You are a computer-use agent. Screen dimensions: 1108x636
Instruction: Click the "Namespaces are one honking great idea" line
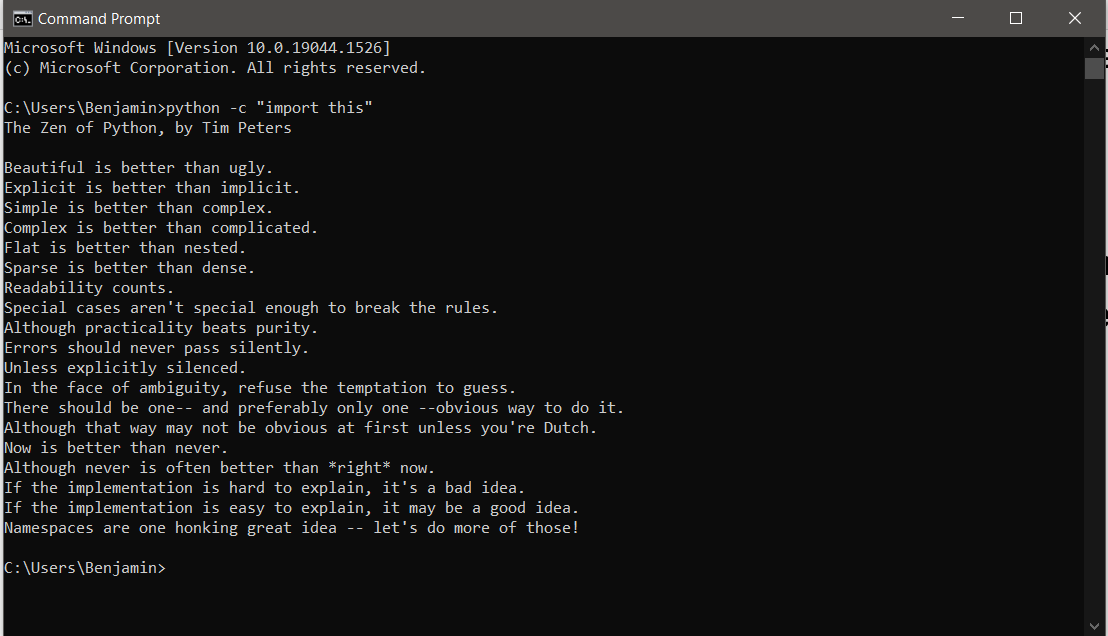292,528
